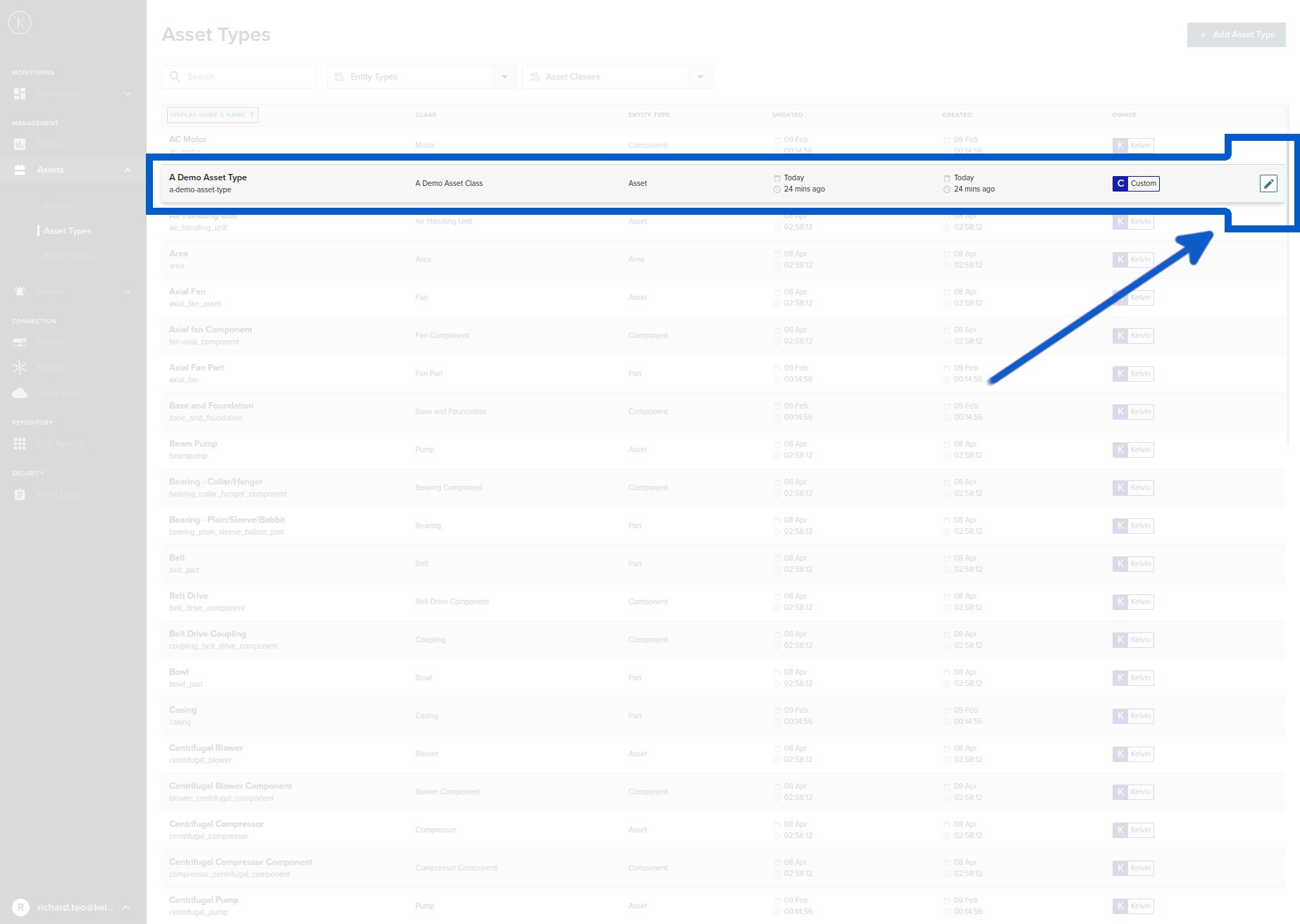This screenshot has height=924, width=1300.
Task: Open App Registry via the grid icon
Action: coord(20,444)
